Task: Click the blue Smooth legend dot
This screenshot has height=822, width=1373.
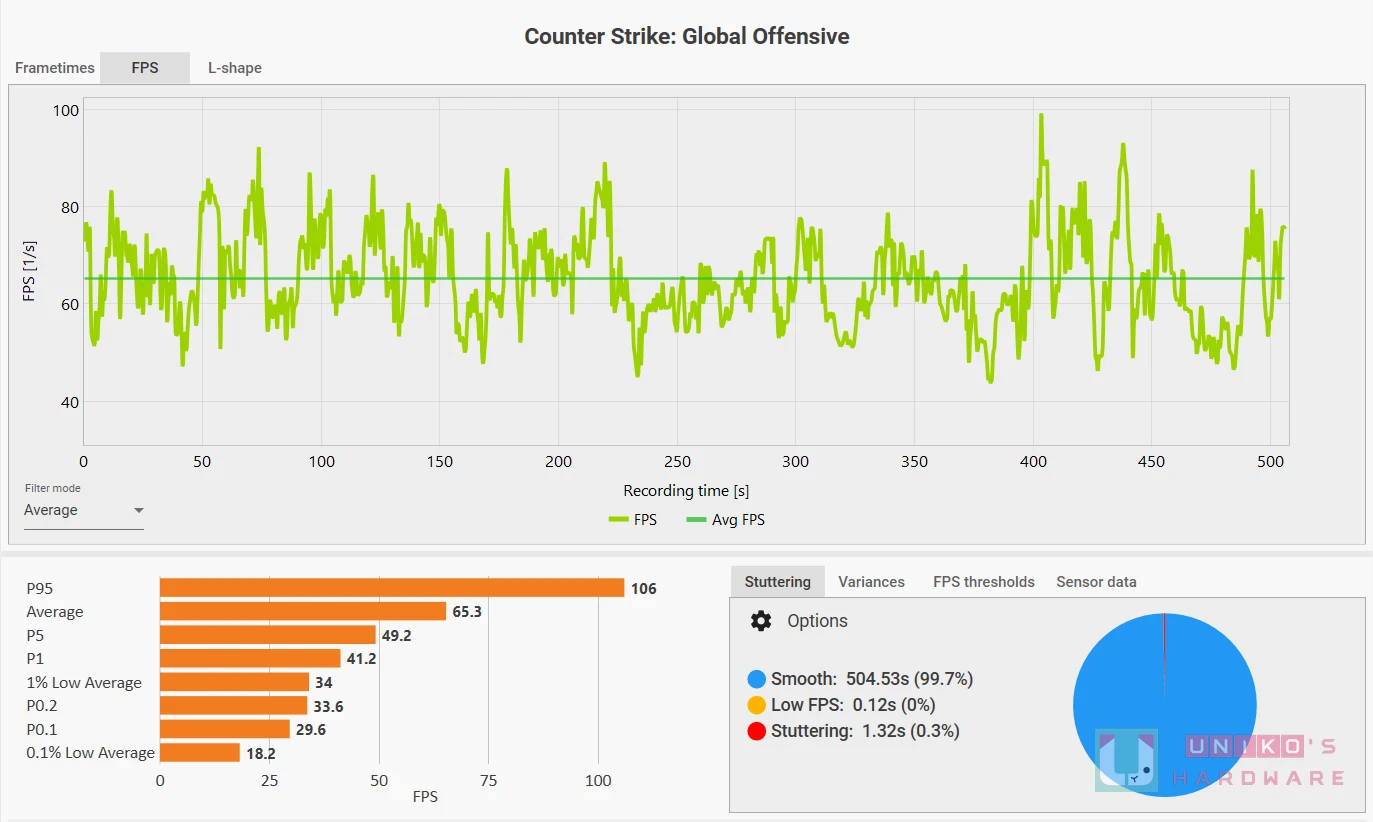Action: click(x=757, y=679)
